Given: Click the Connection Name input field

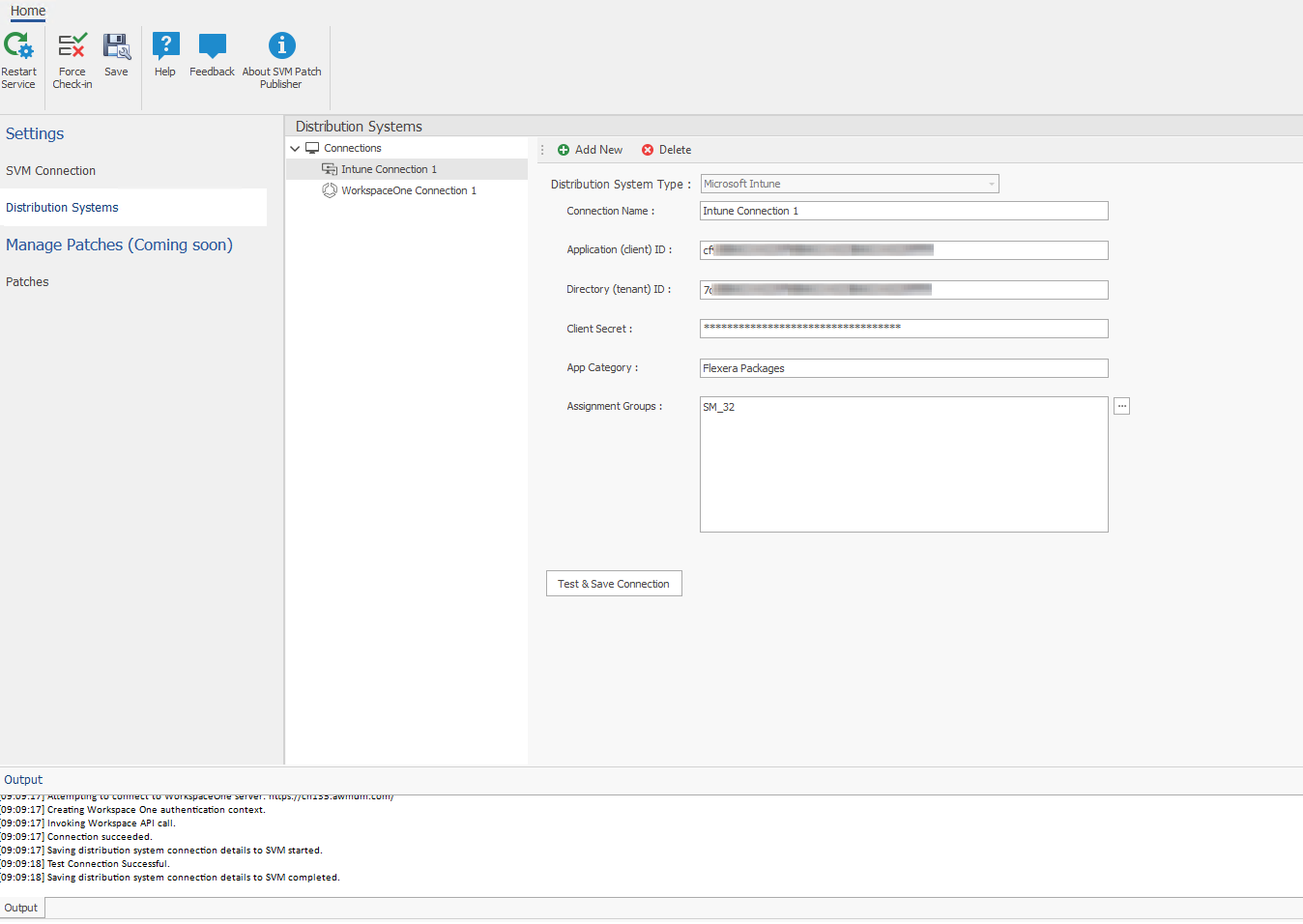Looking at the screenshot, I should (904, 211).
